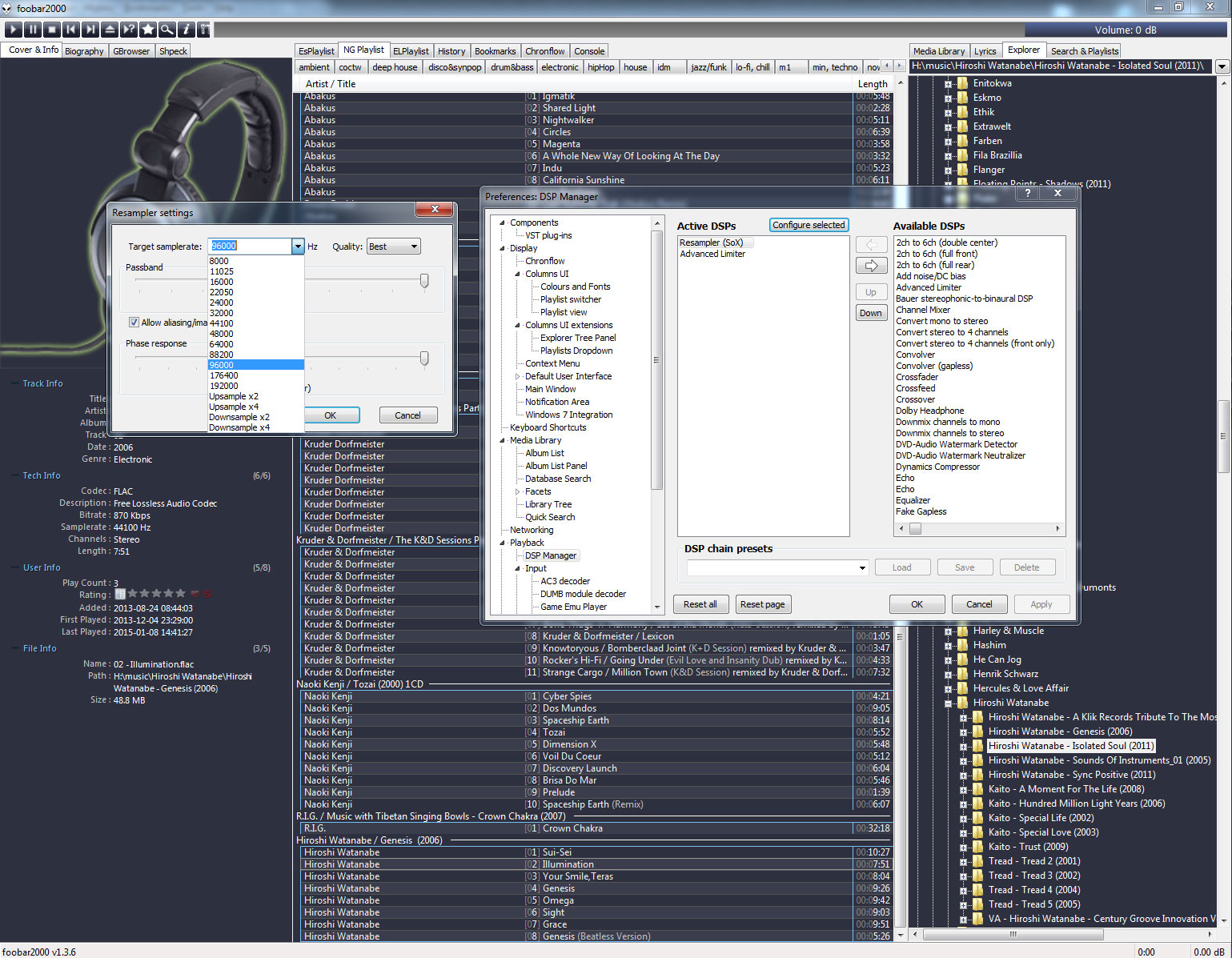Open the deep house playlist tab
The height and width of the screenshot is (958, 1232).
coord(395,67)
